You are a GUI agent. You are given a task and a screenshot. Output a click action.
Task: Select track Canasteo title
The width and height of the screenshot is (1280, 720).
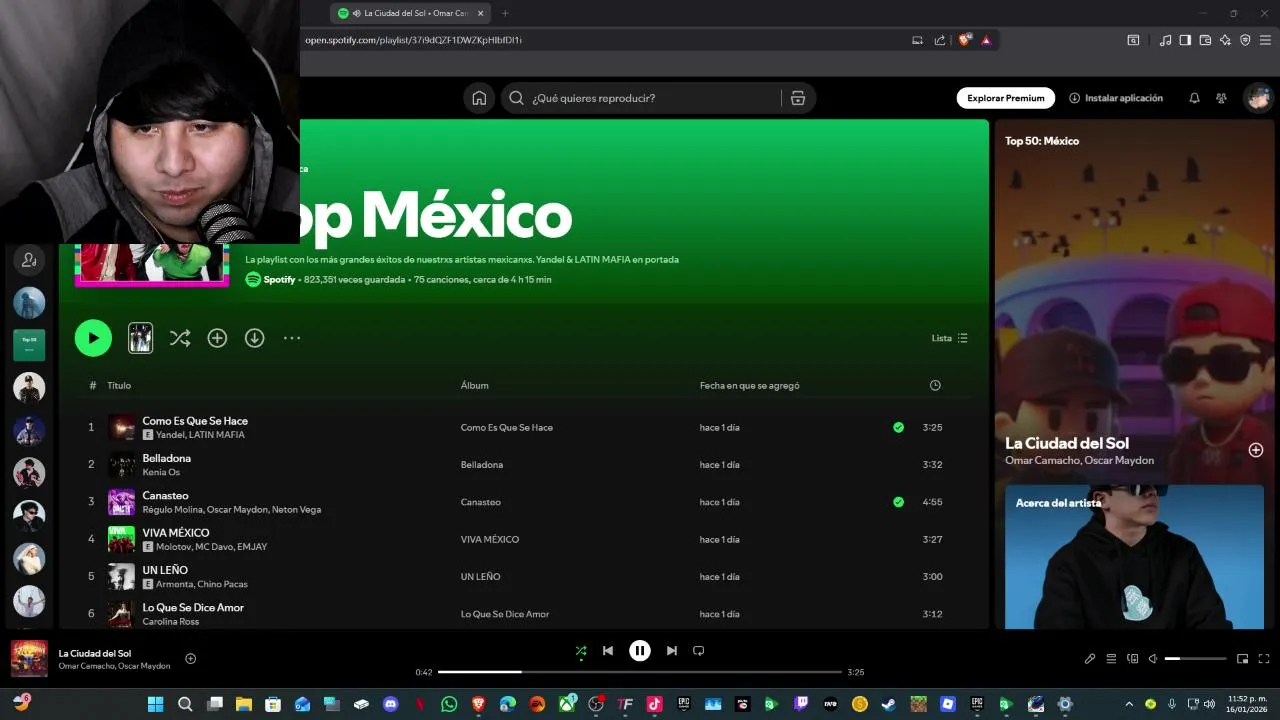(x=165, y=496)
